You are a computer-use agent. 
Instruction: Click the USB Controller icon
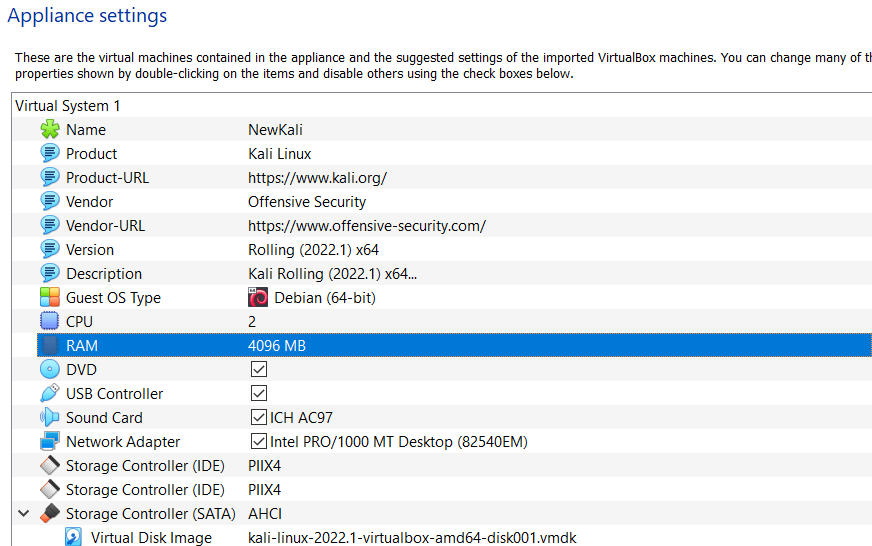click(x=50, y=394)
